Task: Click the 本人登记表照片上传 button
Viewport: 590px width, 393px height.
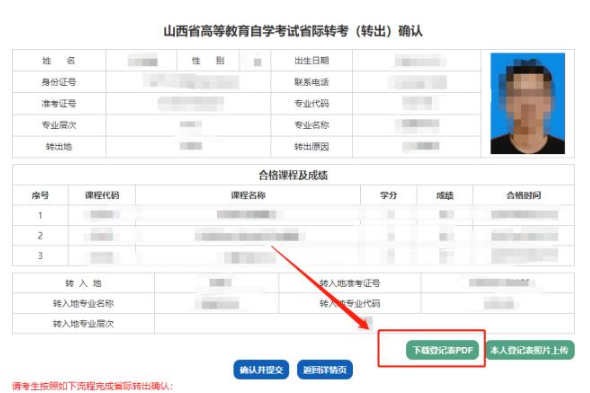Action: click(x=530, y=350)
